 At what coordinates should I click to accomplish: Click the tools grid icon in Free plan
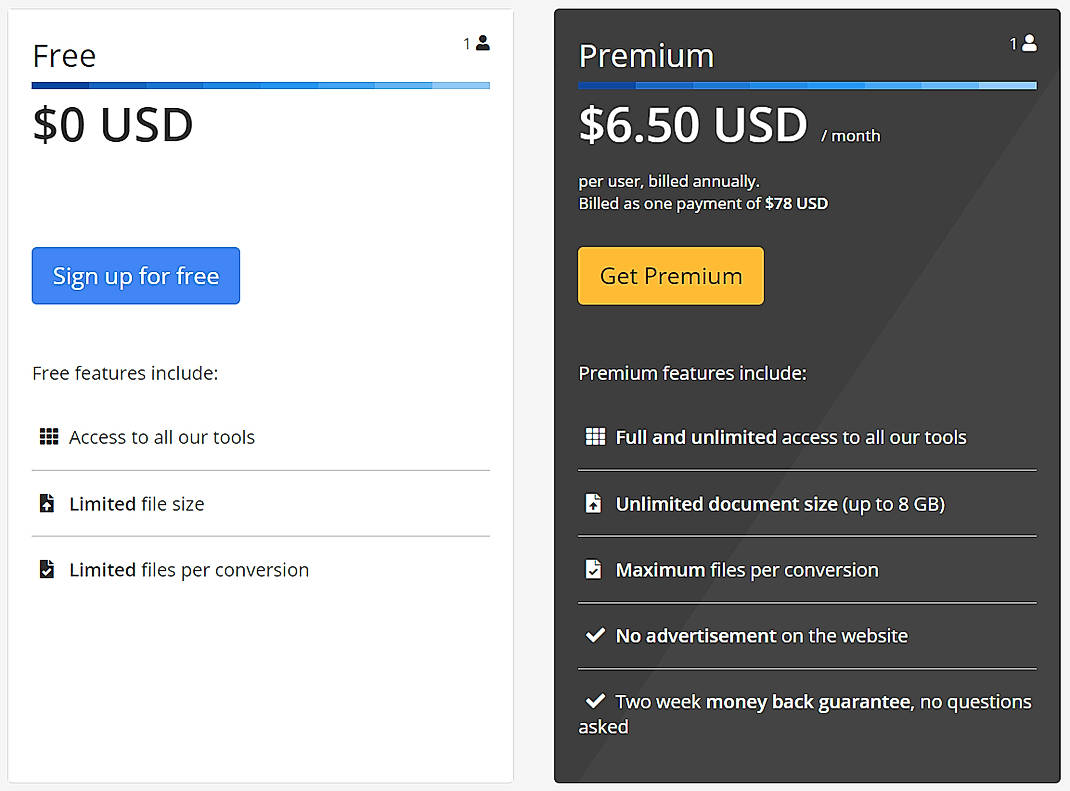click(48, 437)
